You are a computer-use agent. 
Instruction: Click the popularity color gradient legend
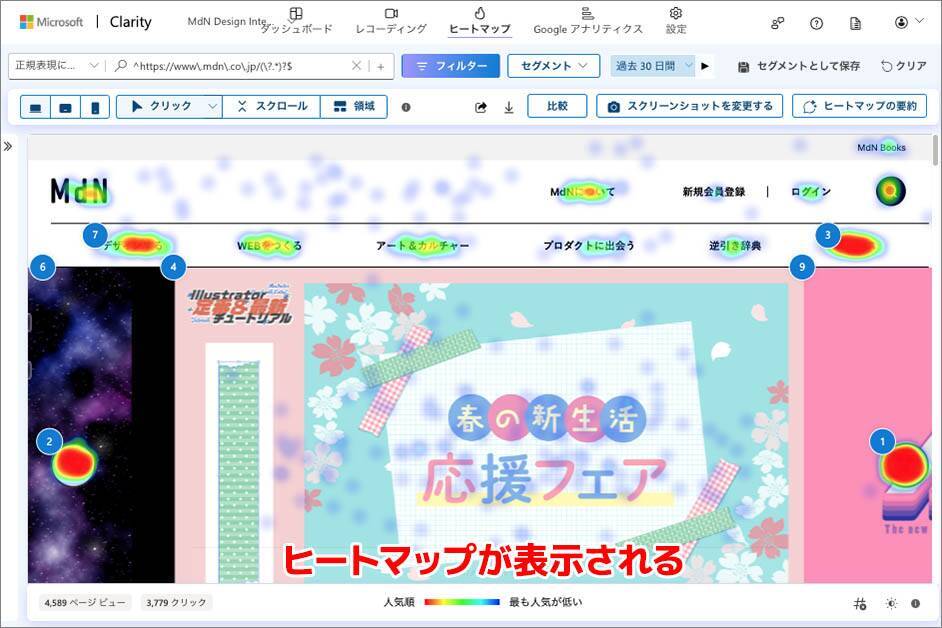tap(461, 603)
